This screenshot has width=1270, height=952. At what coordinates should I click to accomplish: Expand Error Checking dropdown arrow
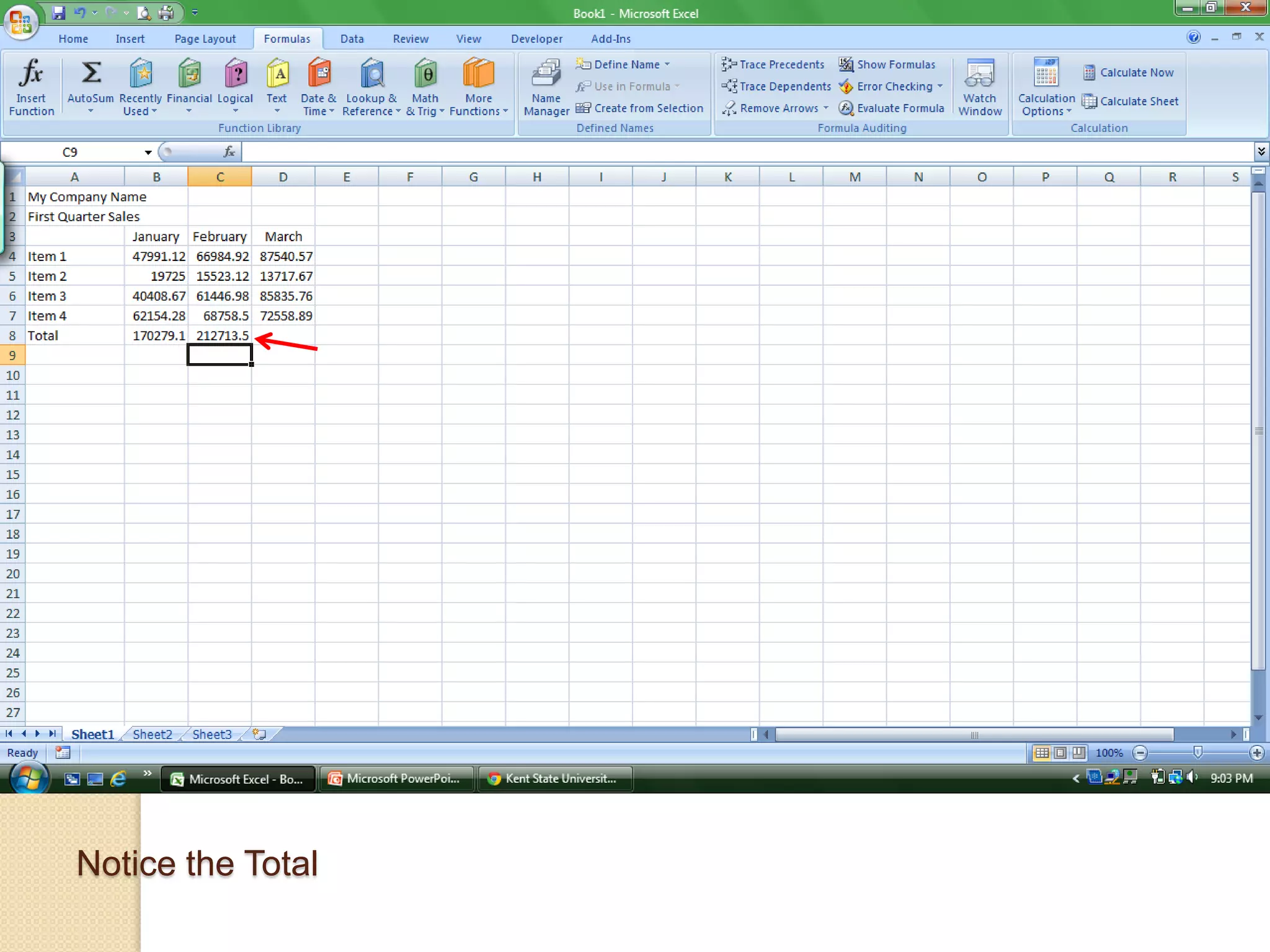[941, 86]
